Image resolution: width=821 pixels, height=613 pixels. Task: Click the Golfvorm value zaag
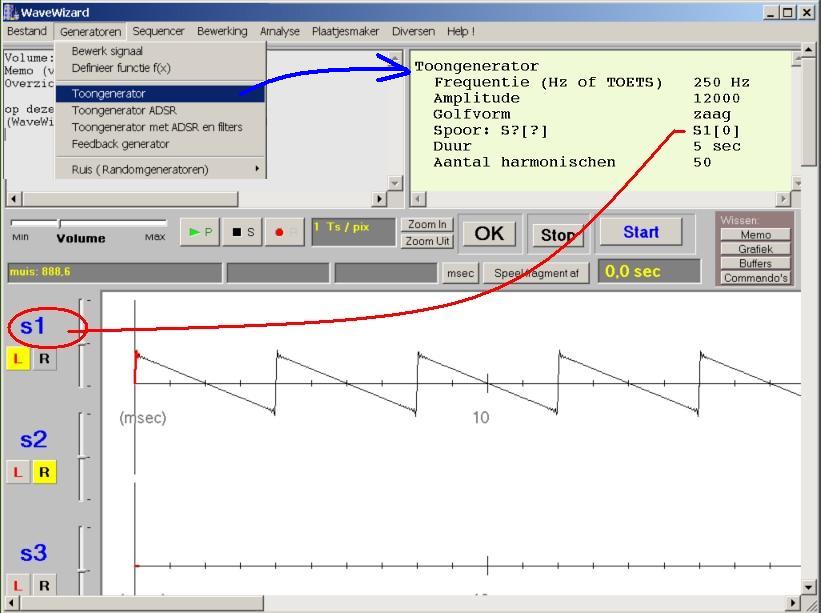(712, 115)
